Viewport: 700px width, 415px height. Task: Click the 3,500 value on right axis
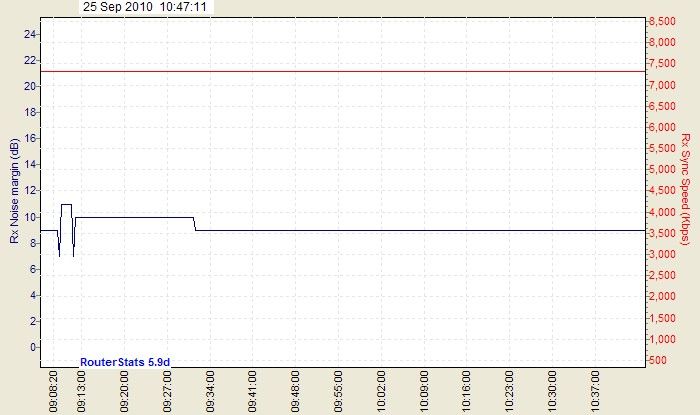[x=662, y=233]
